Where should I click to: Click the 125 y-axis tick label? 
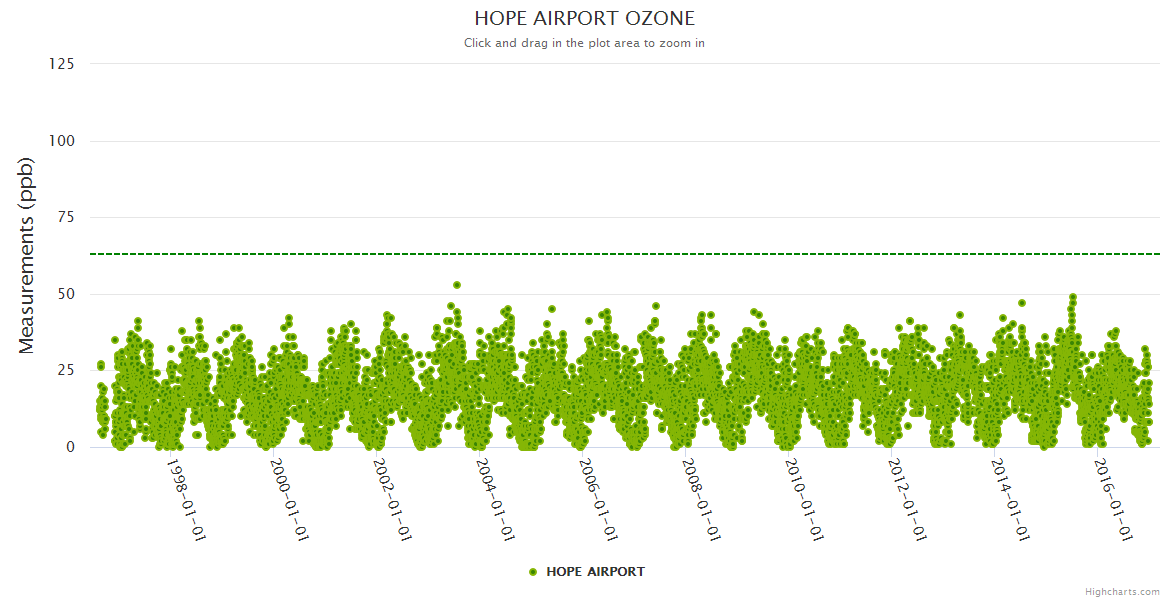tap(61, 64)
